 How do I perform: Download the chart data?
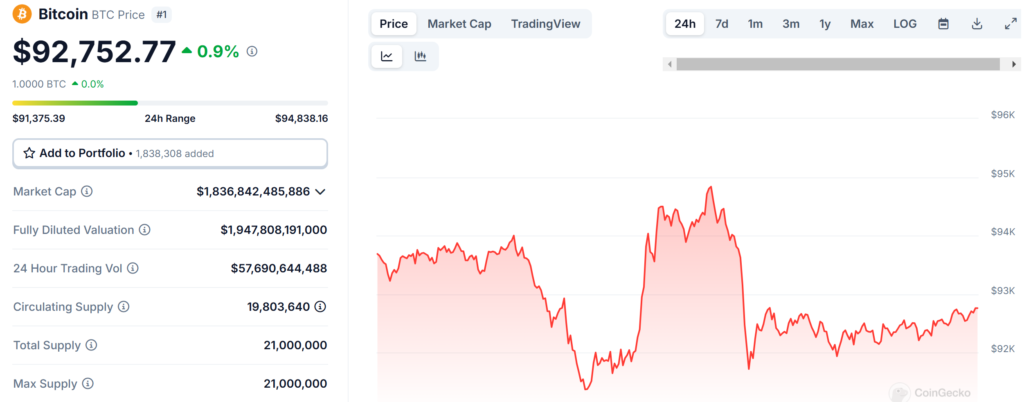tap(977, 24)
